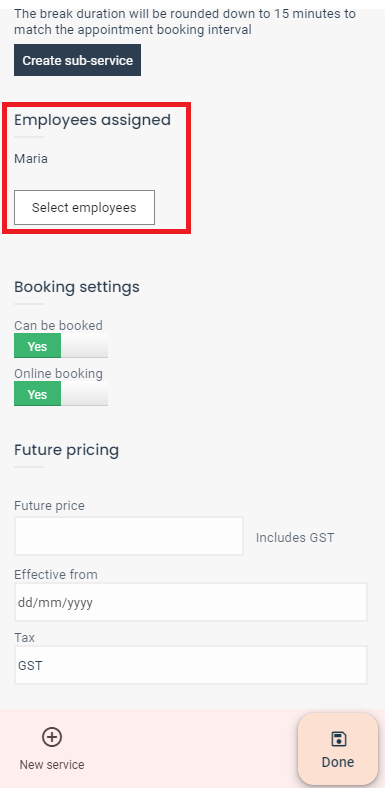Tap the Done label text
This screenshot has width=385, height=788.
tap(338, 762)
